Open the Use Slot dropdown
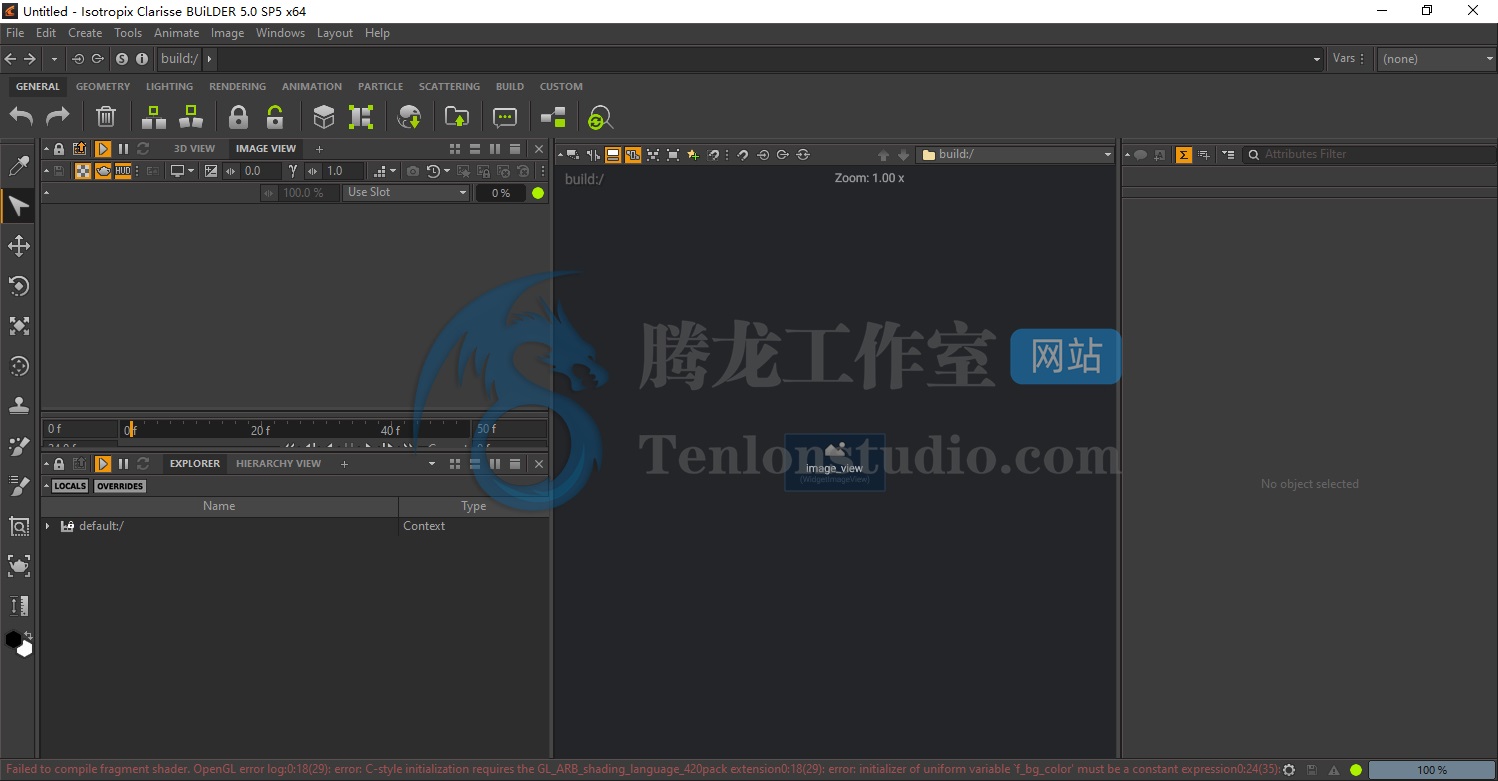Image resolution: width=1498 pixels, height=781 pixels. click(407, 193)
